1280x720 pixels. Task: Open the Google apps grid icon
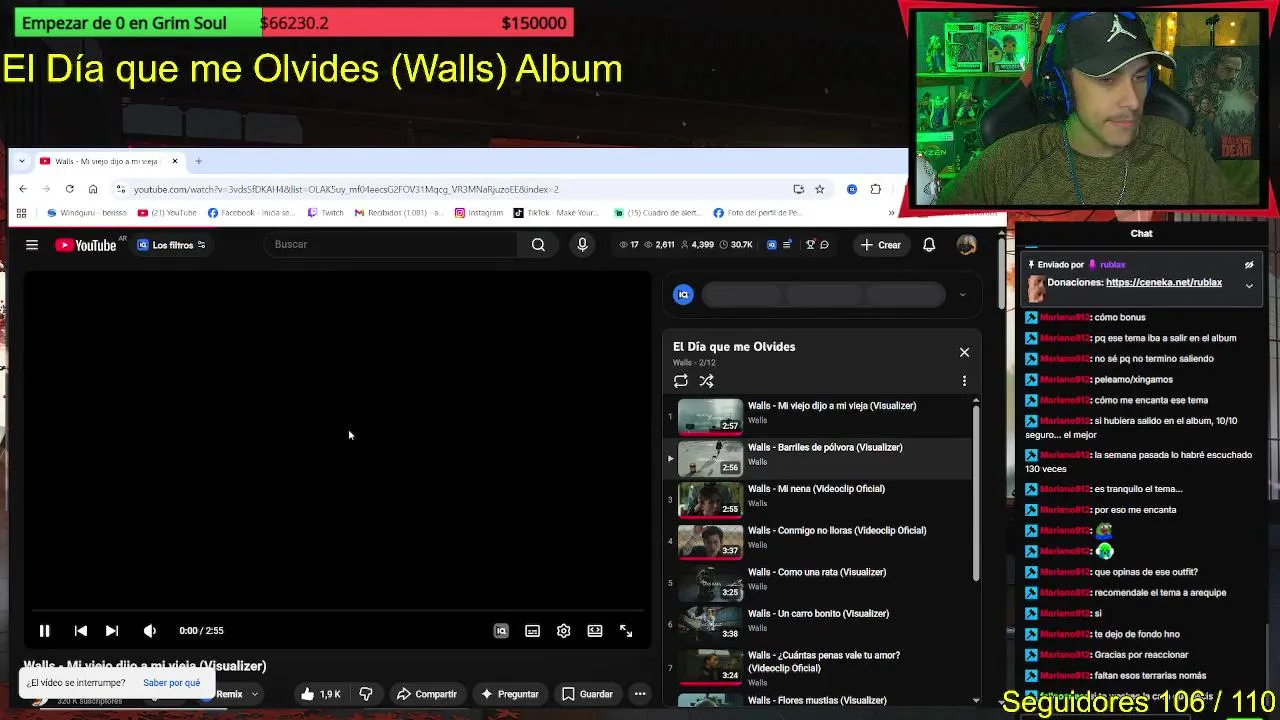tap(21, 213)
